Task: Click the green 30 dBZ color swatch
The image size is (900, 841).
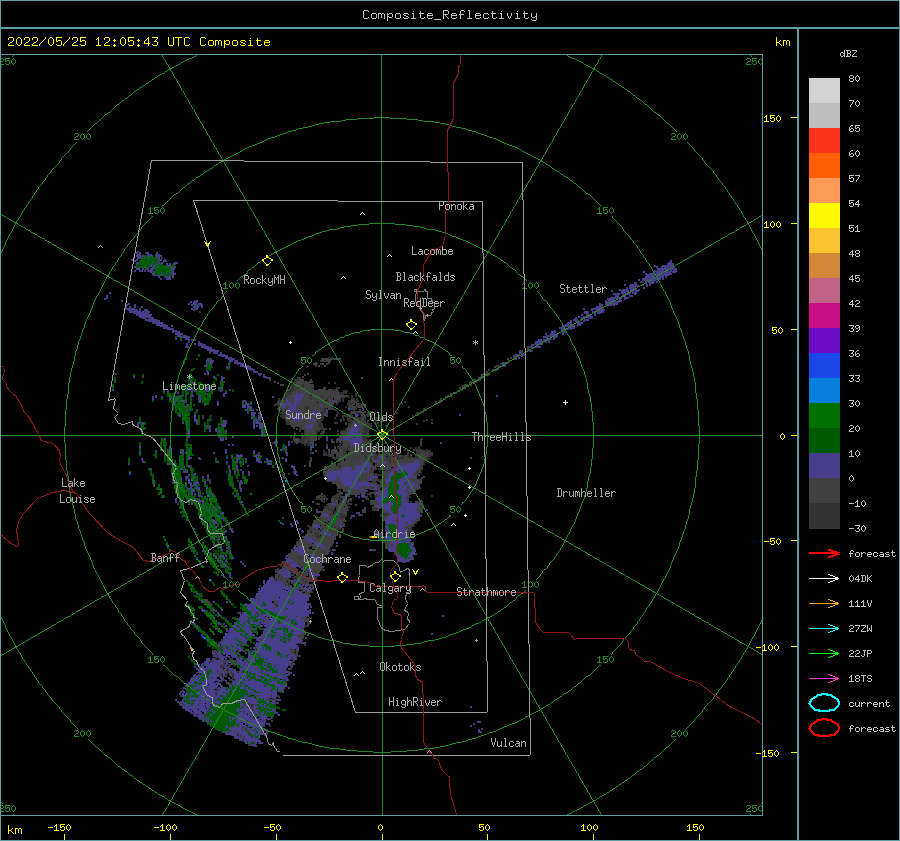Action: click(x=824, y=416)
